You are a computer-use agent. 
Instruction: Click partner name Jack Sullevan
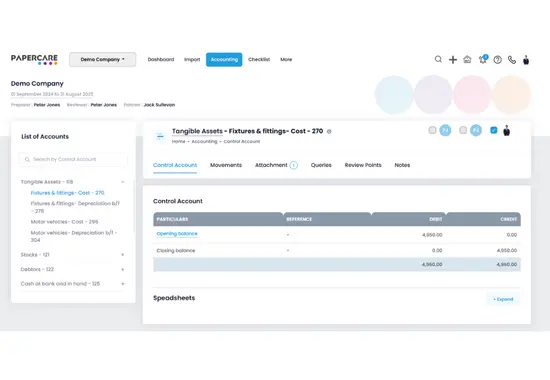click(159, 105)
